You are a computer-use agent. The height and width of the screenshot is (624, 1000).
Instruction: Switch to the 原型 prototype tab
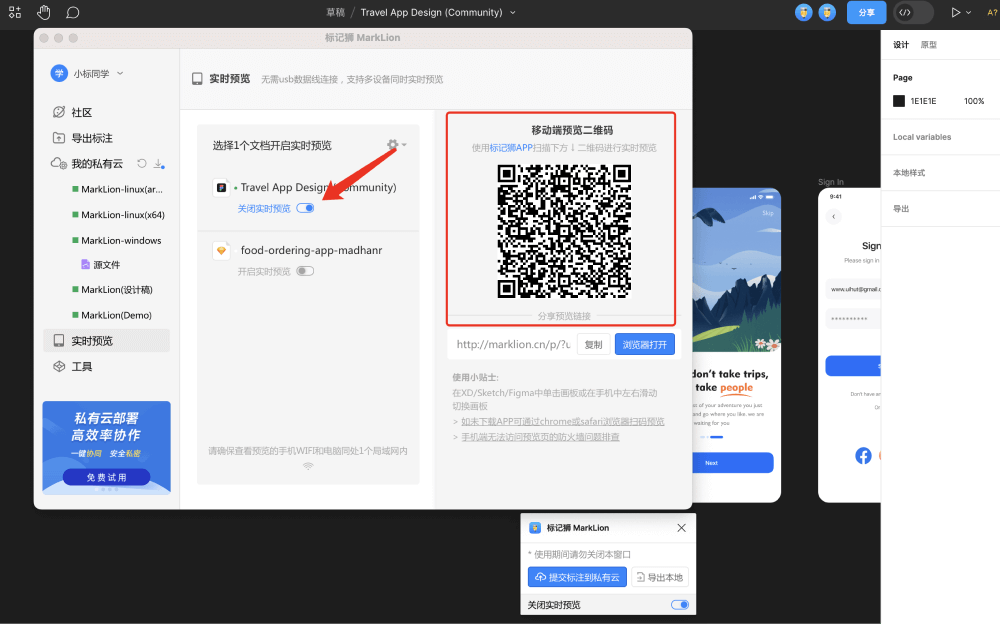[927, 44]
